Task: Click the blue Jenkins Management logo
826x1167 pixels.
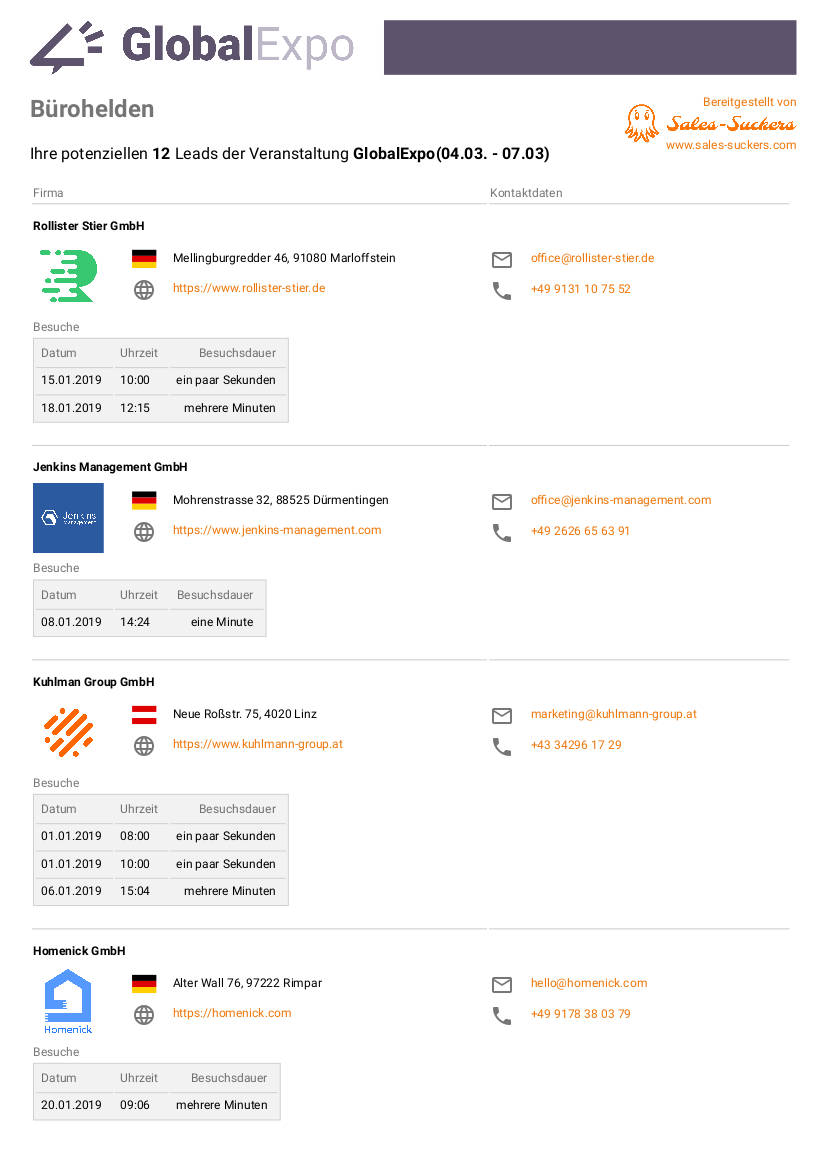Action: pos(68,518)
